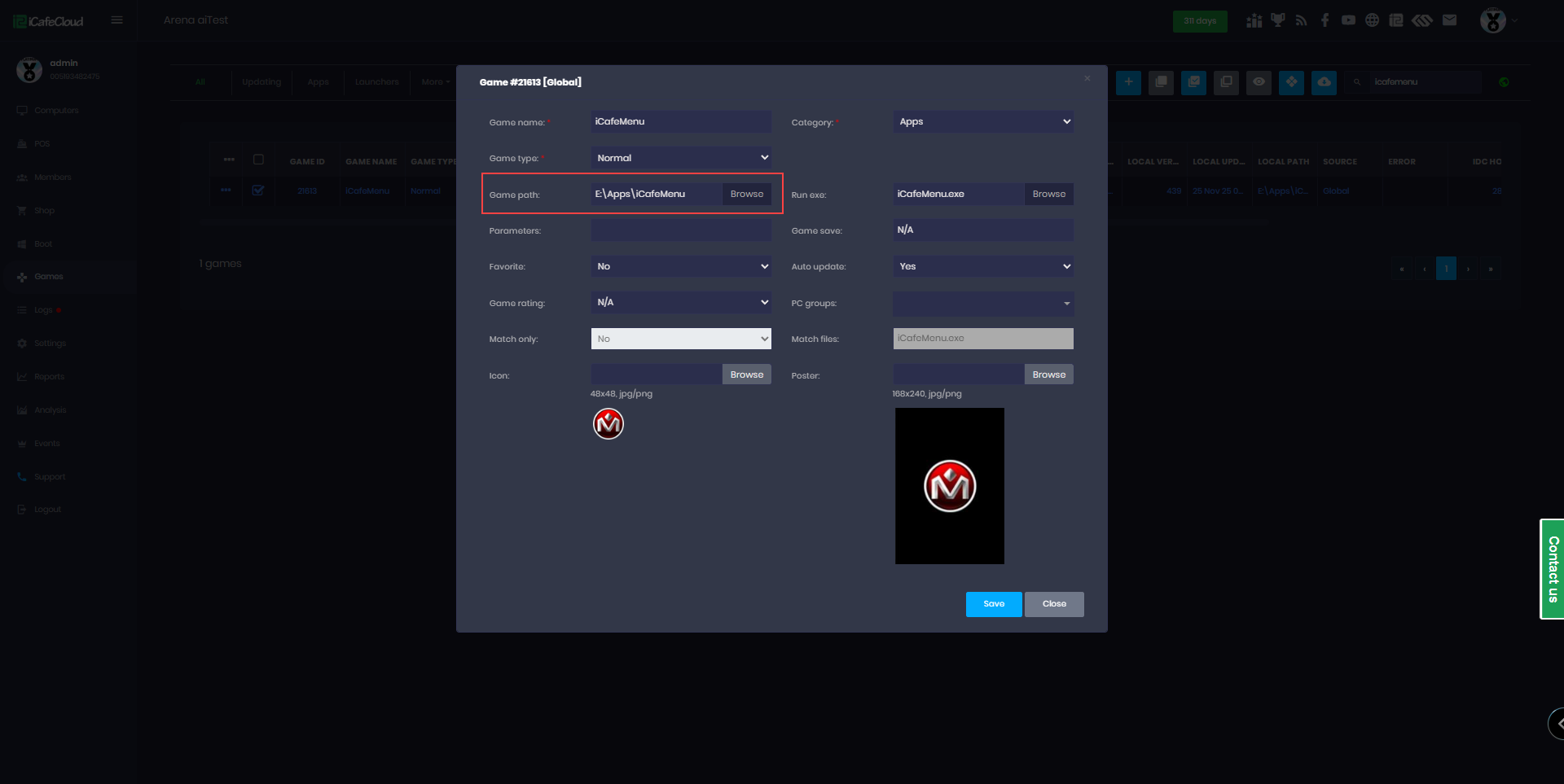
Task: Click the poster preview thumbnail
Action: coord(950,486)
